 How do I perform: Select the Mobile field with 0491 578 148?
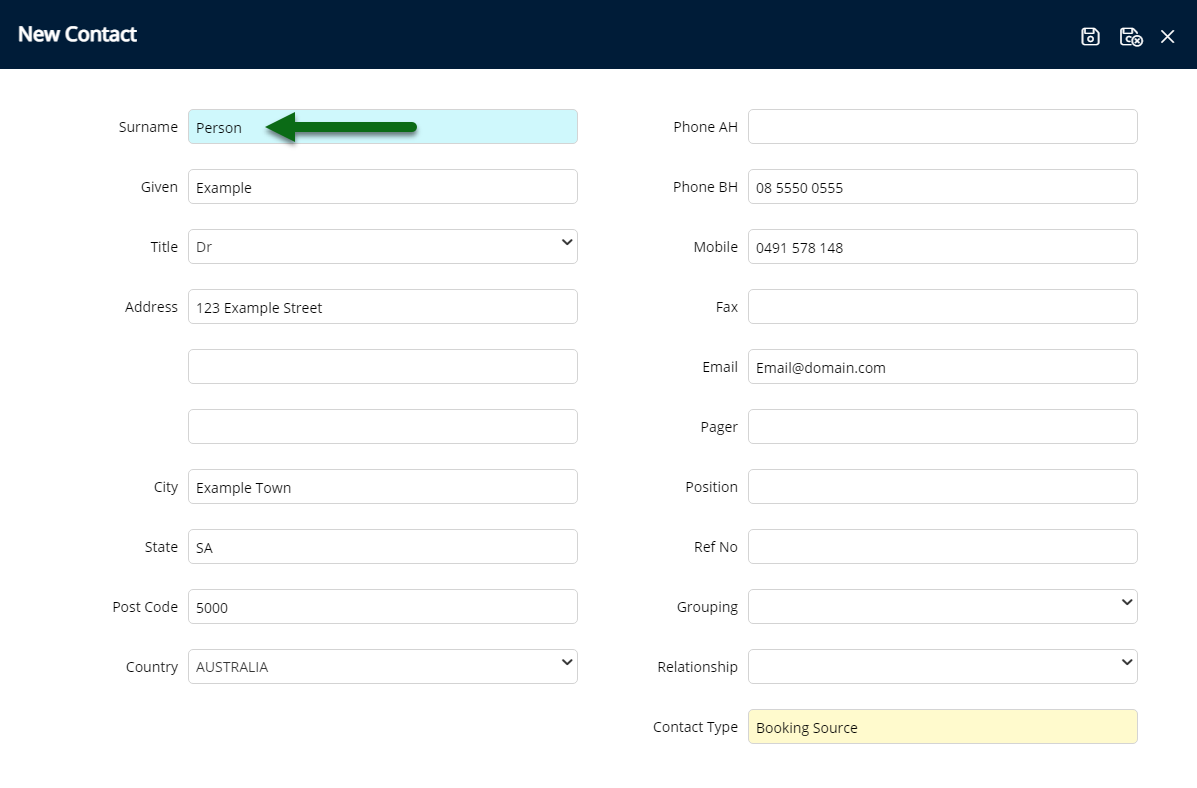pyautogui.click(x=943, y=247)
